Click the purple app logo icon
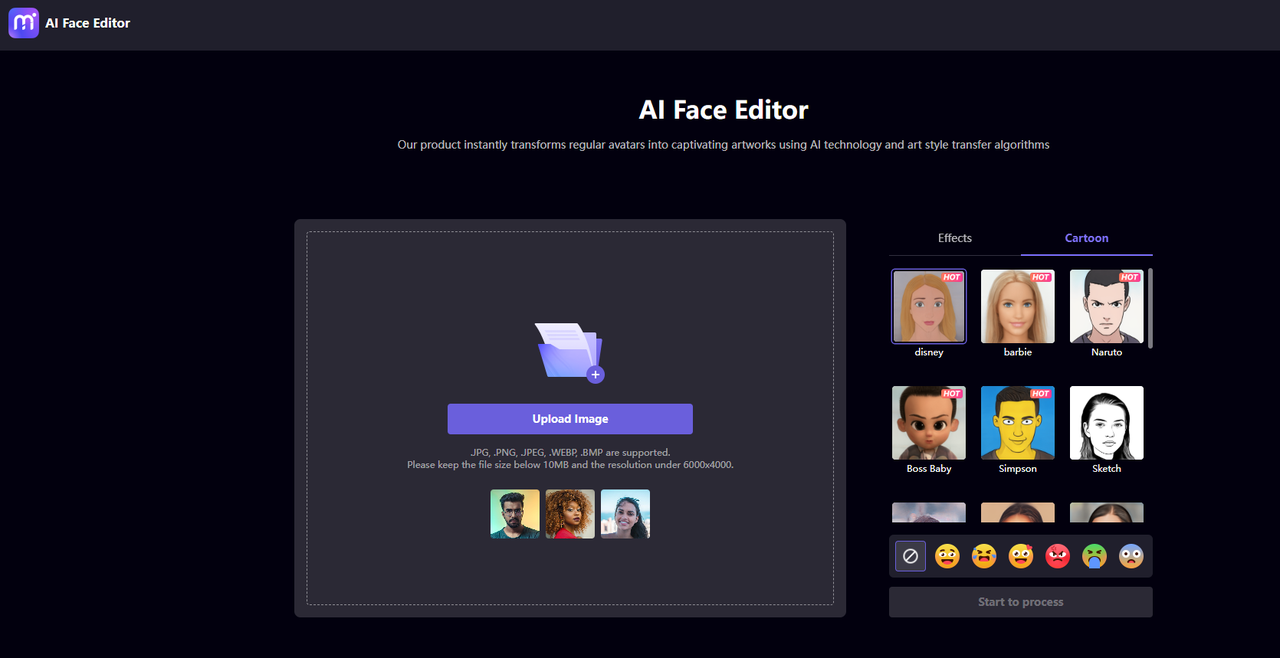Image resolution: width=1280 pixels, height=658 pixels. coord(23,23)
